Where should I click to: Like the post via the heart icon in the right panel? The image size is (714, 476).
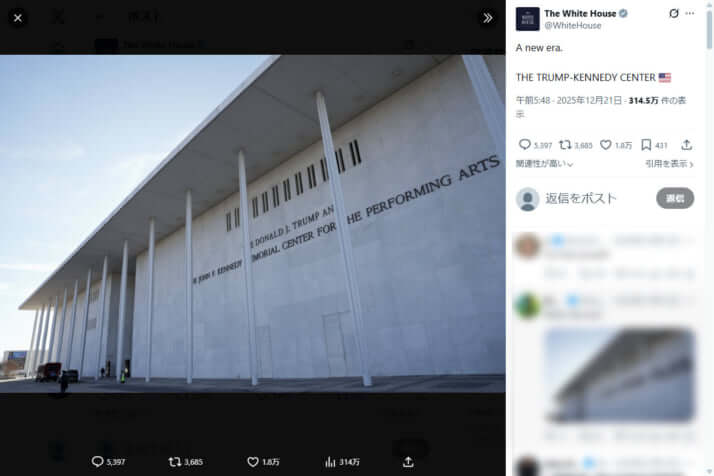coord(606,145)
